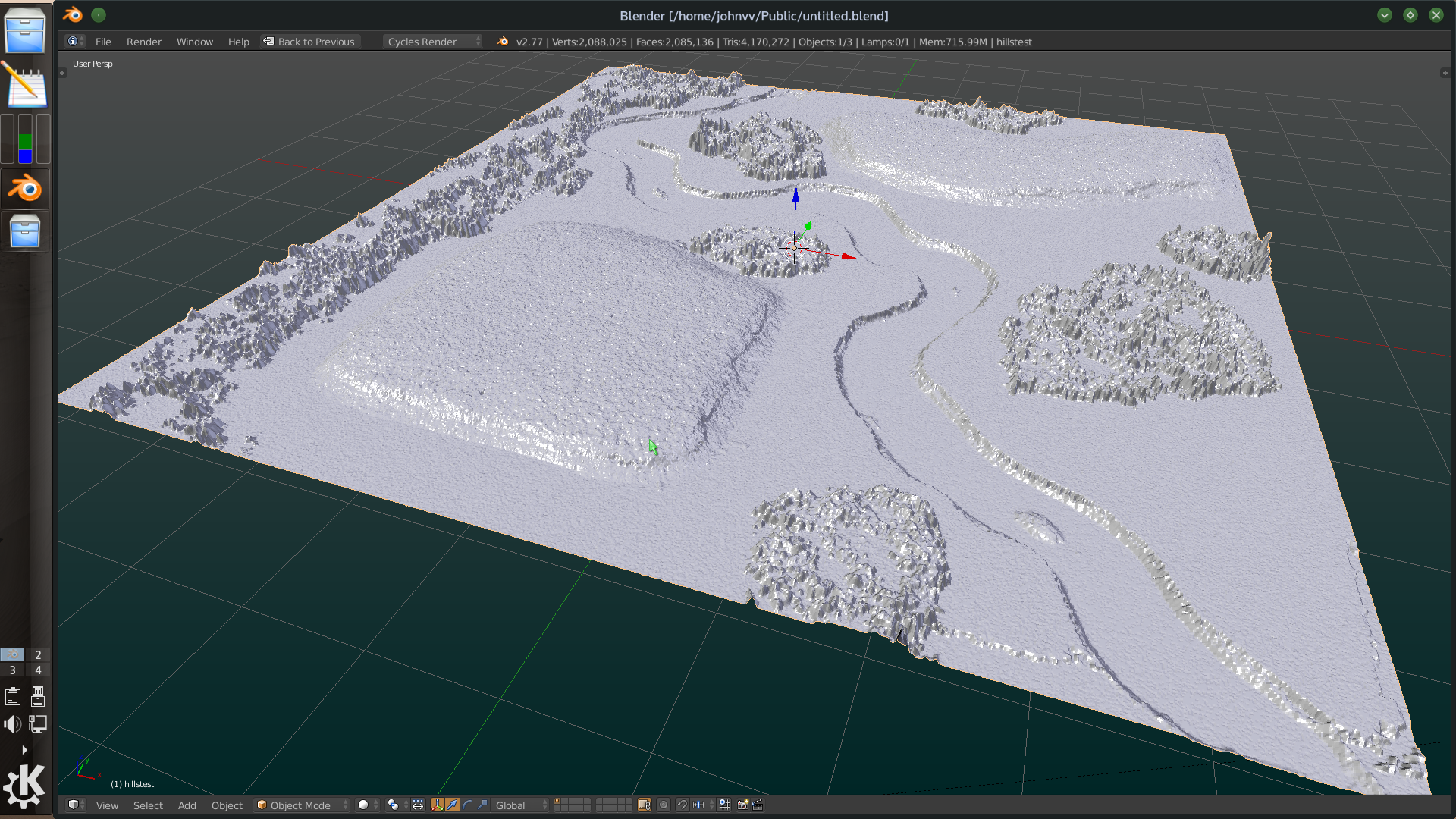Viewport: 1456px width, 819px height.
Task: Expand the tool shelf with the left plus
Action: point(63,73)
